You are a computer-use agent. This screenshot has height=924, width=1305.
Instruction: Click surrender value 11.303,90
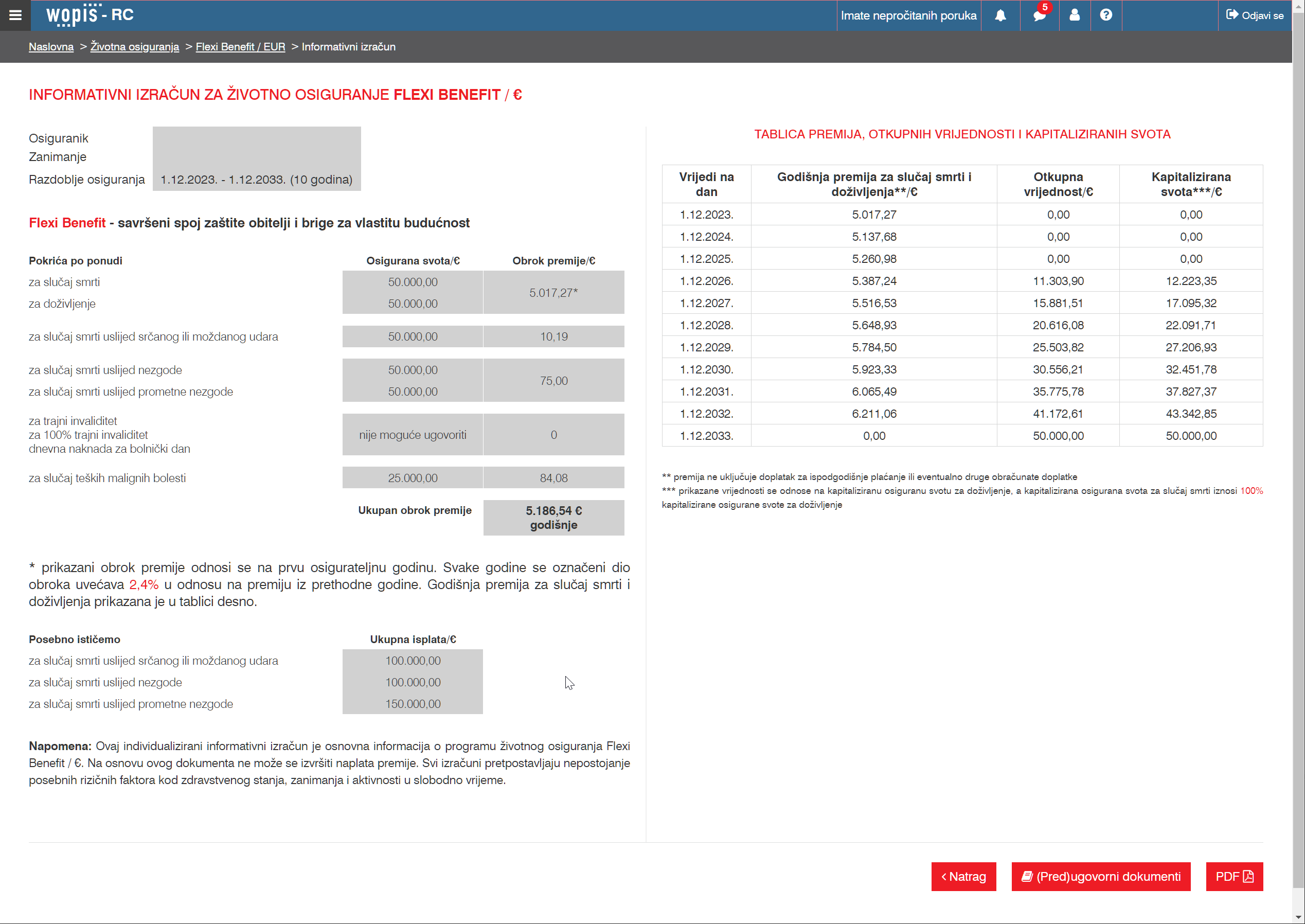(1058, 281)
